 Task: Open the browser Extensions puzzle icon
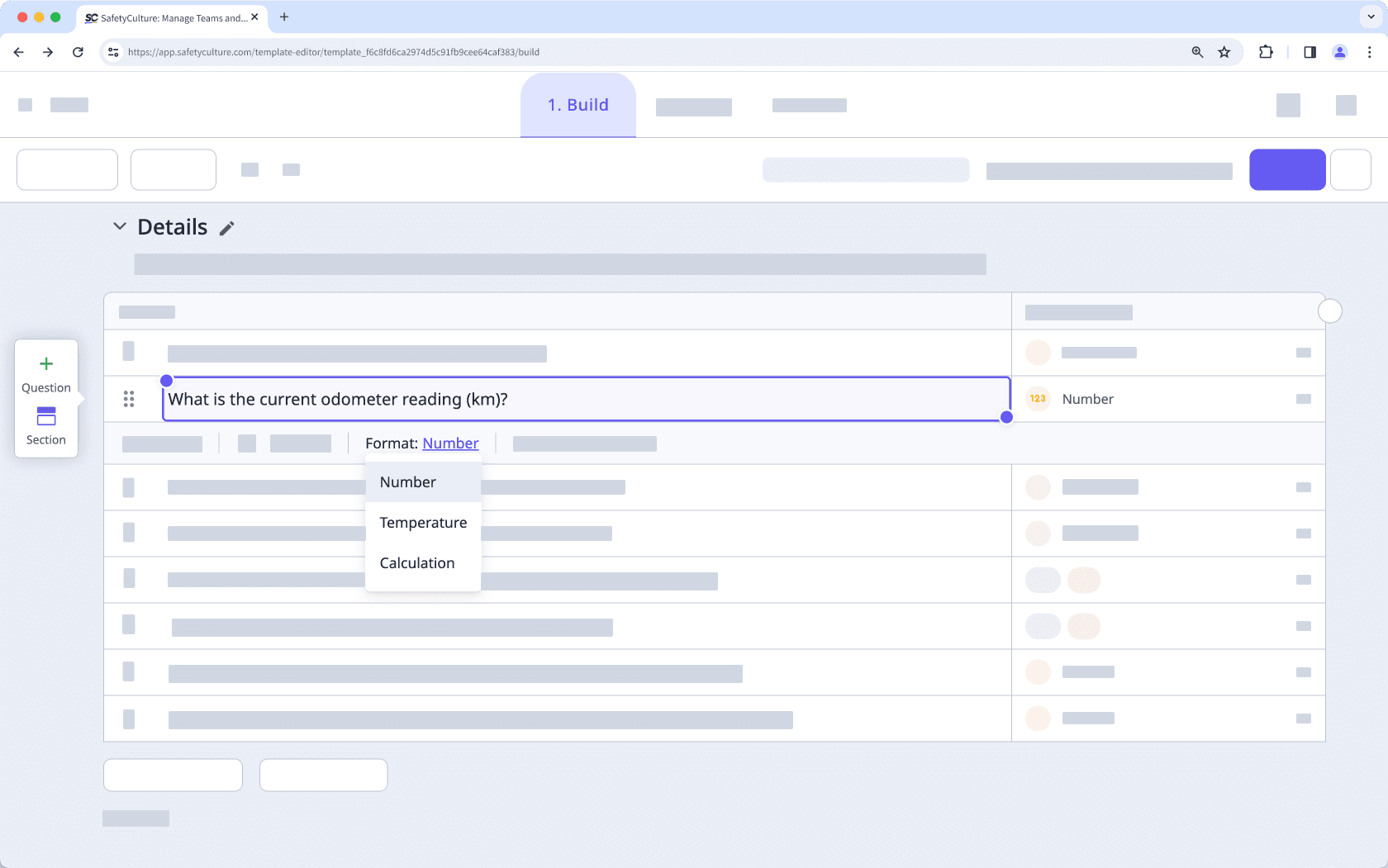pos(1266,52)
